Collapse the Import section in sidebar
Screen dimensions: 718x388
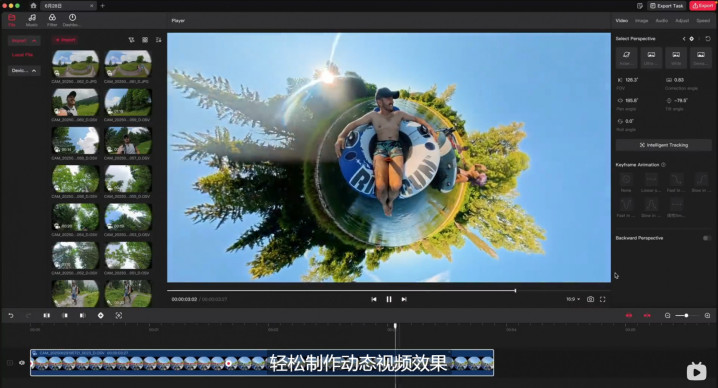point(24,41)
